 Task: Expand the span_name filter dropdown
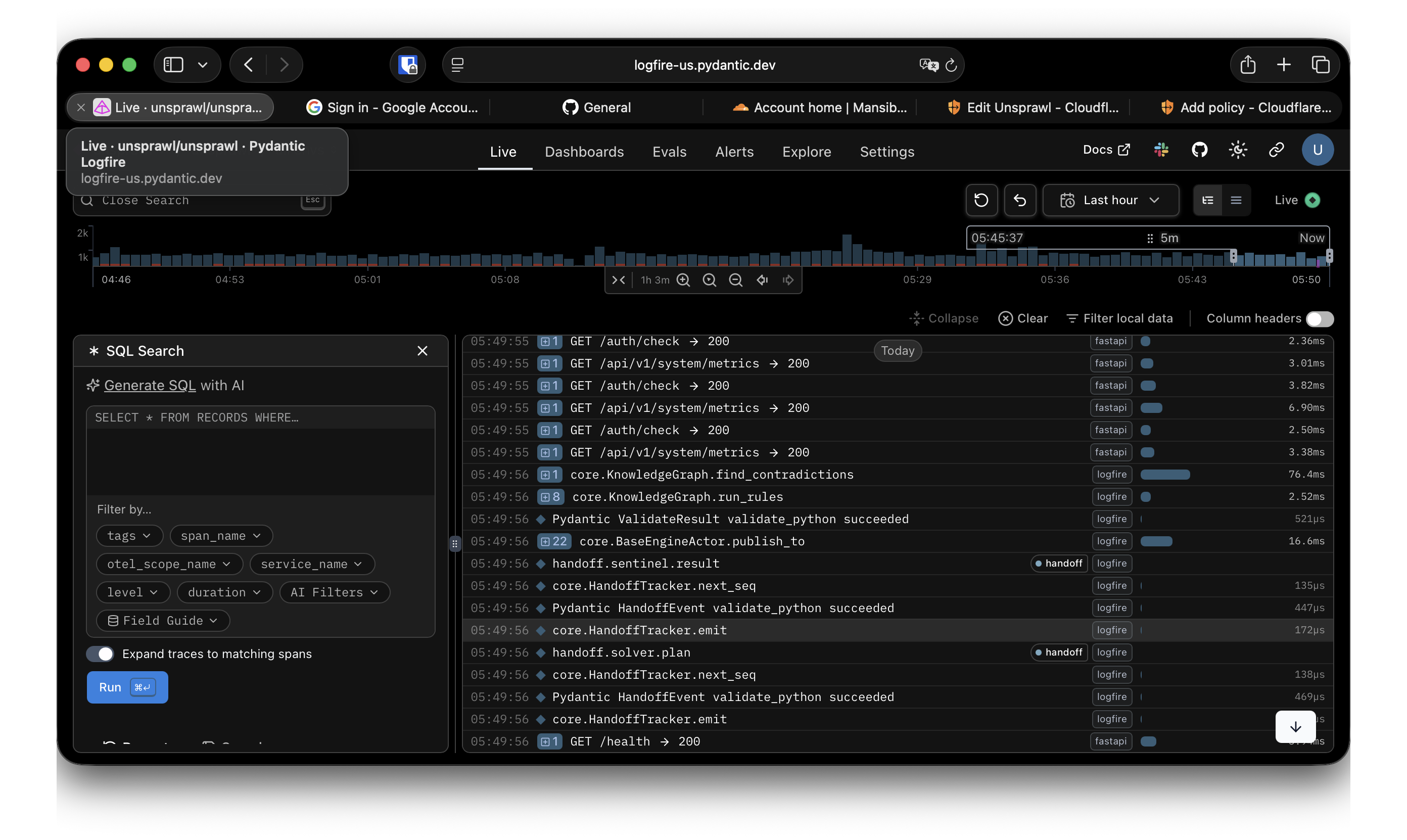221,535
